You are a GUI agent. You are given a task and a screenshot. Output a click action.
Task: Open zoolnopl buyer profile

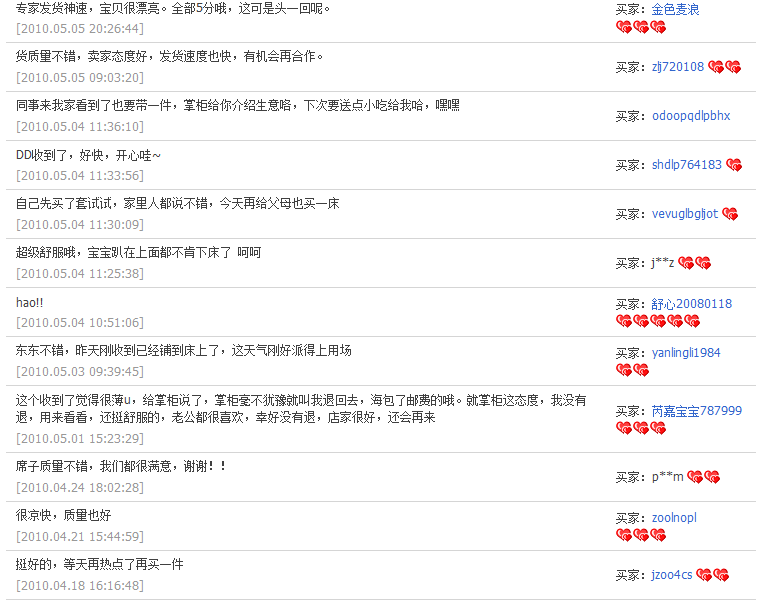tap(674, 518)
